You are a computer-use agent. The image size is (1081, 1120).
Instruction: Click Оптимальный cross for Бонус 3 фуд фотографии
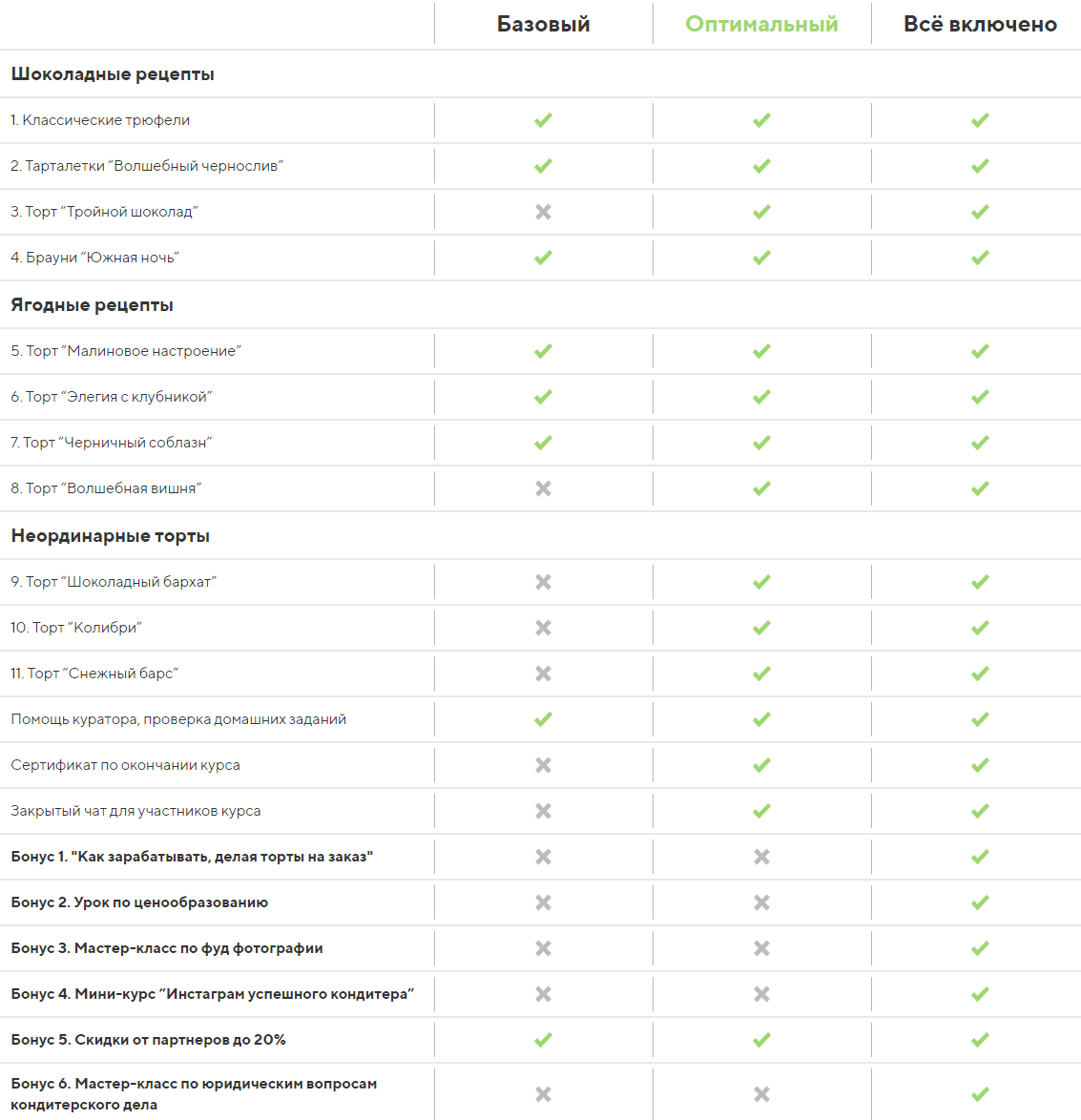point(761,948)
